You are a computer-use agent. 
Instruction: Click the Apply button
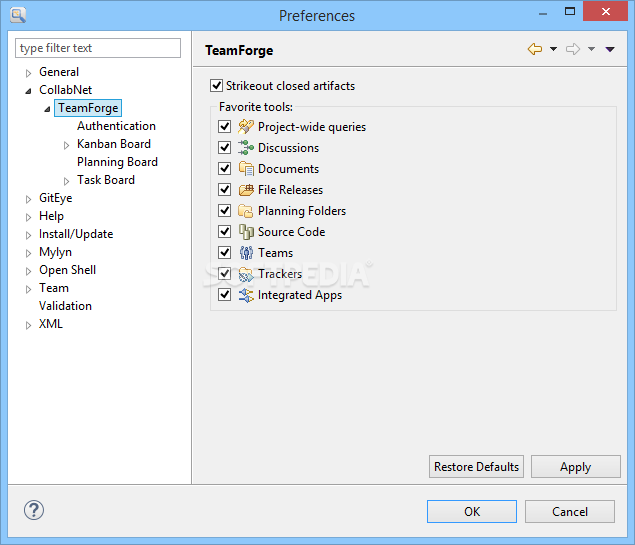(x=575, y=466)
